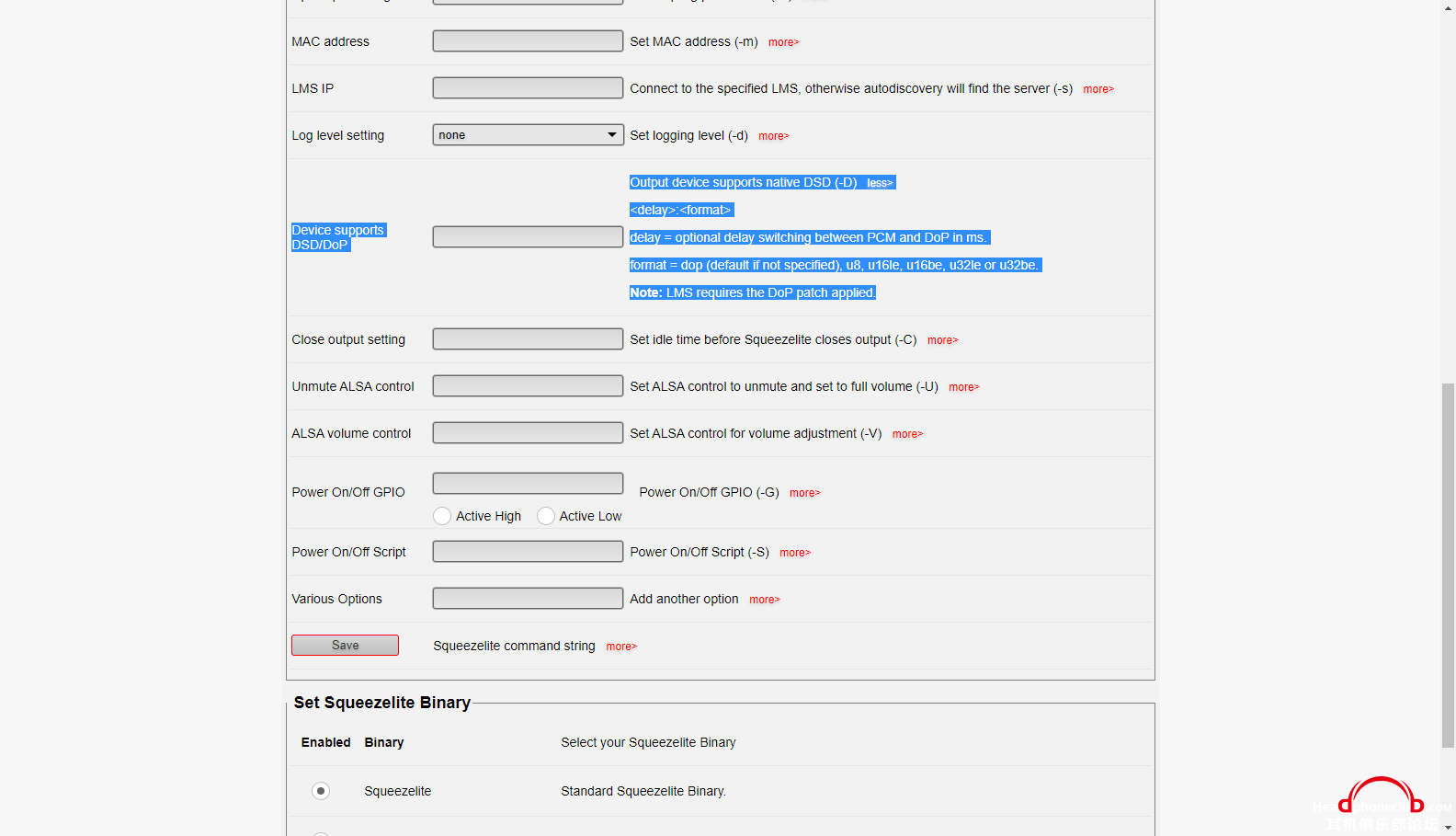Click the Various Options input field
Screen dimensions: 1456x836
click(x=528, y=599)
